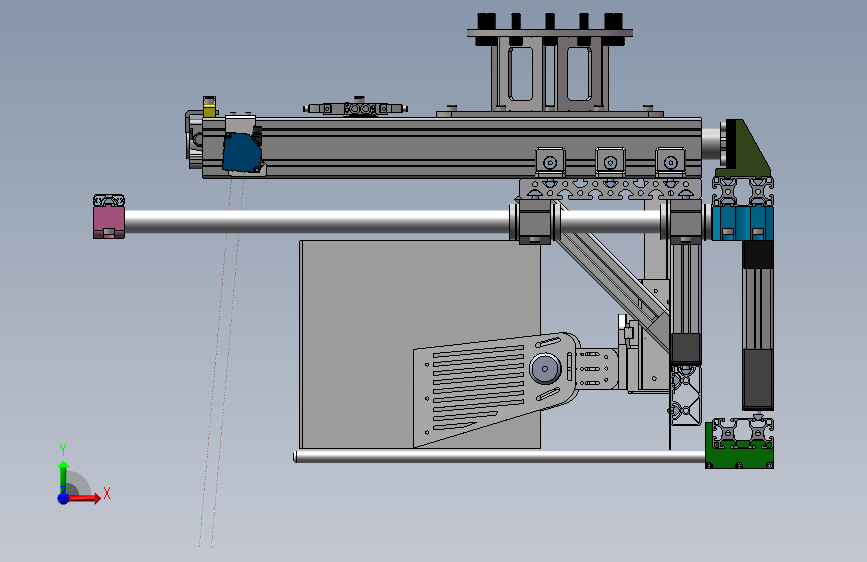Select the top flange plate with bolts

click(x=550, y=33)
